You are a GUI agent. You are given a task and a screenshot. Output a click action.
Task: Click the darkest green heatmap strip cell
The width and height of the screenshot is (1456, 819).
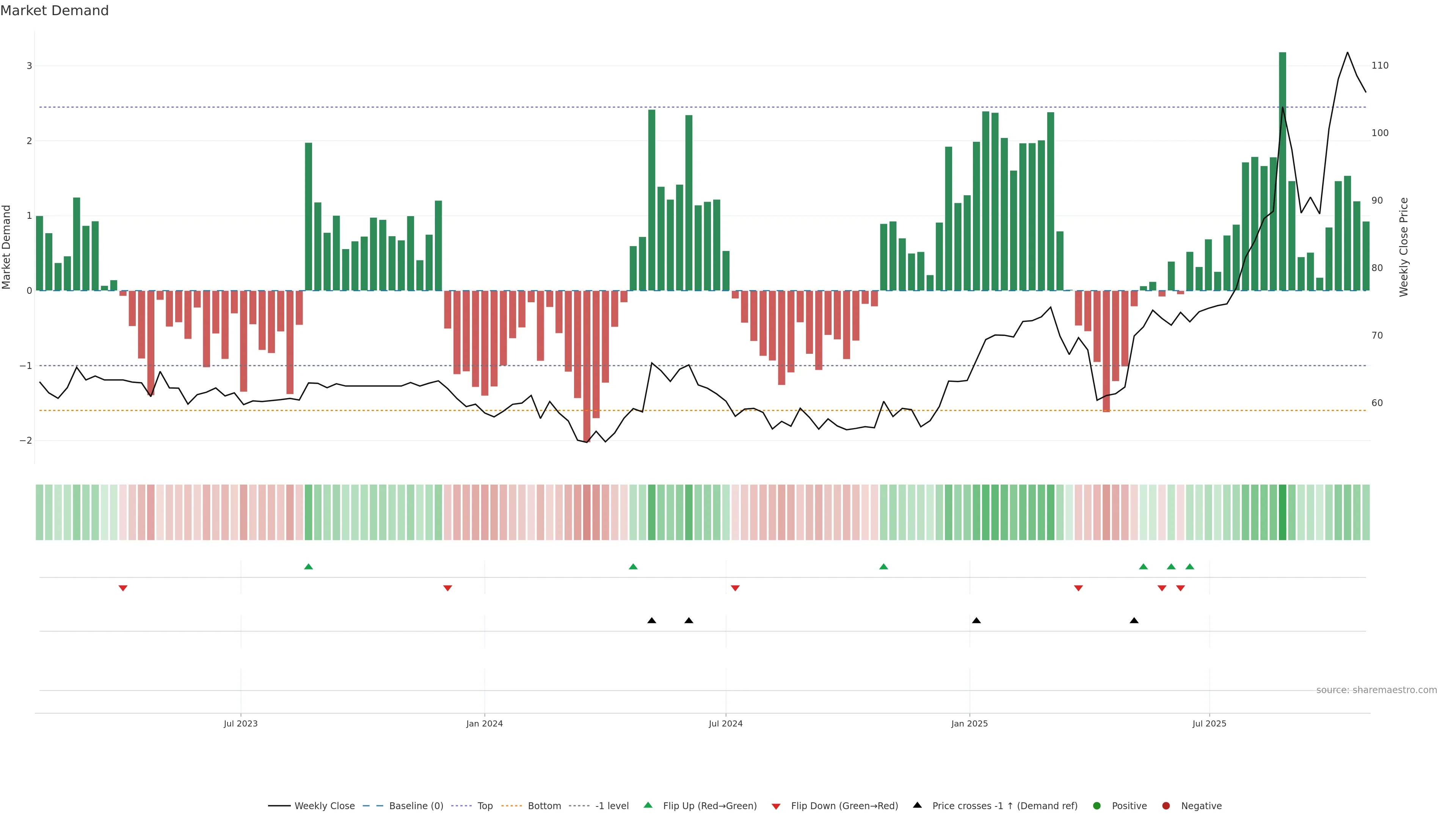pos(1282,512)
